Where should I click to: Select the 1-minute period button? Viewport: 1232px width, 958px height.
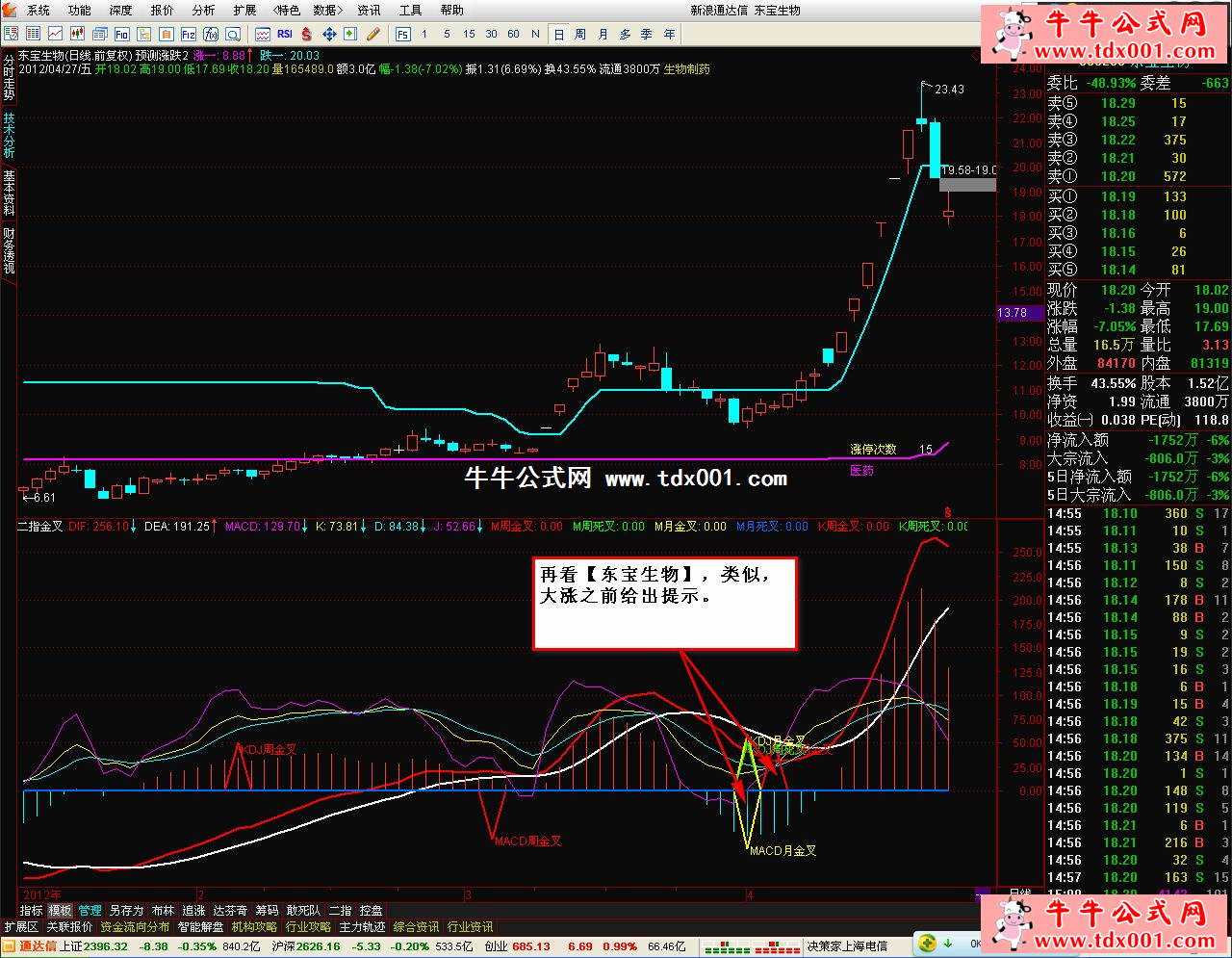(x=424, y=35)
